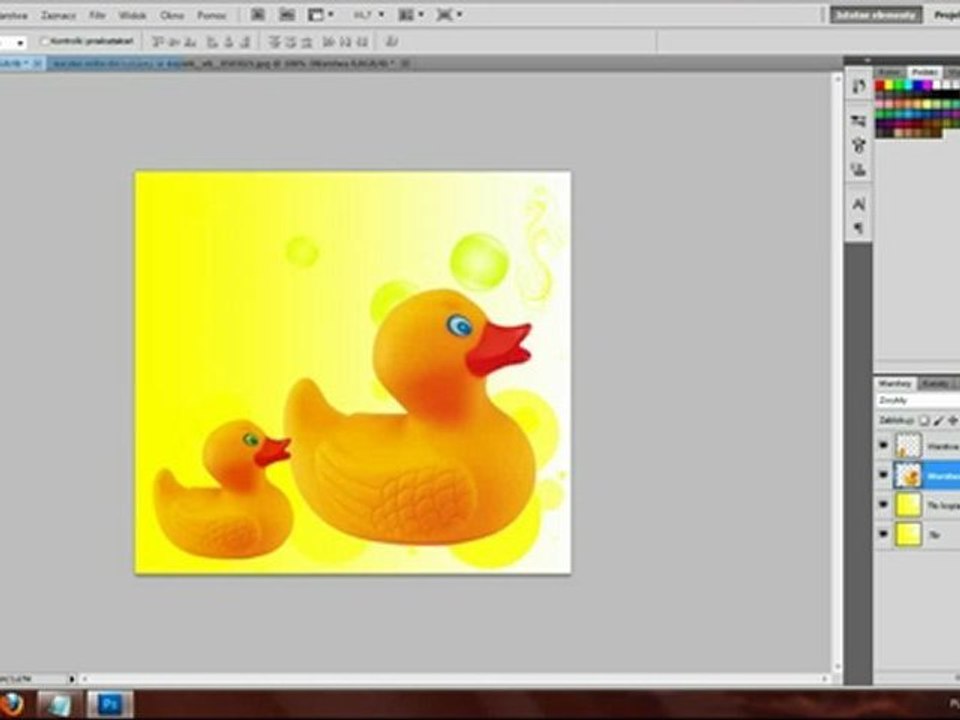The image size is (960, 720).
Task: Select the Tło kopia layer thumbnail
Action: (908, 504)
